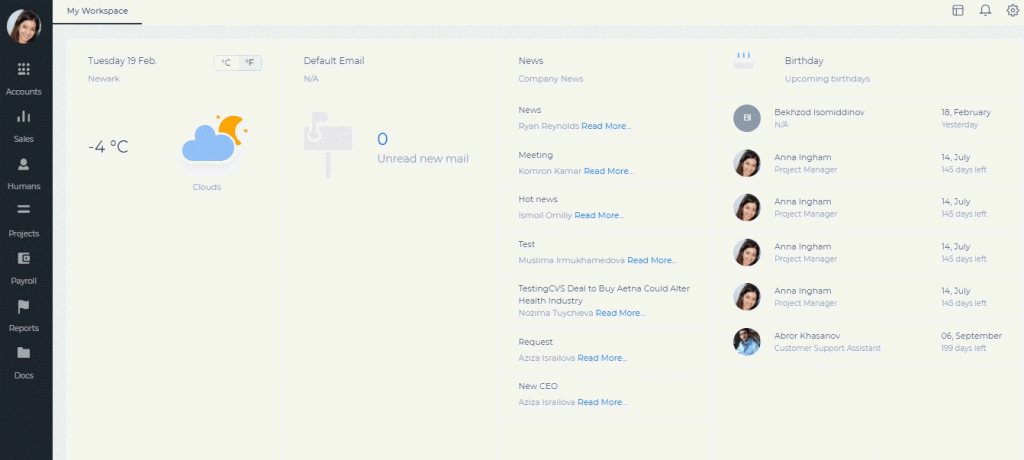The height and width of the screenshot is (460, 1024).
Task: Click the Bekhzod Isomiddinov name
Action: (820, 112)
